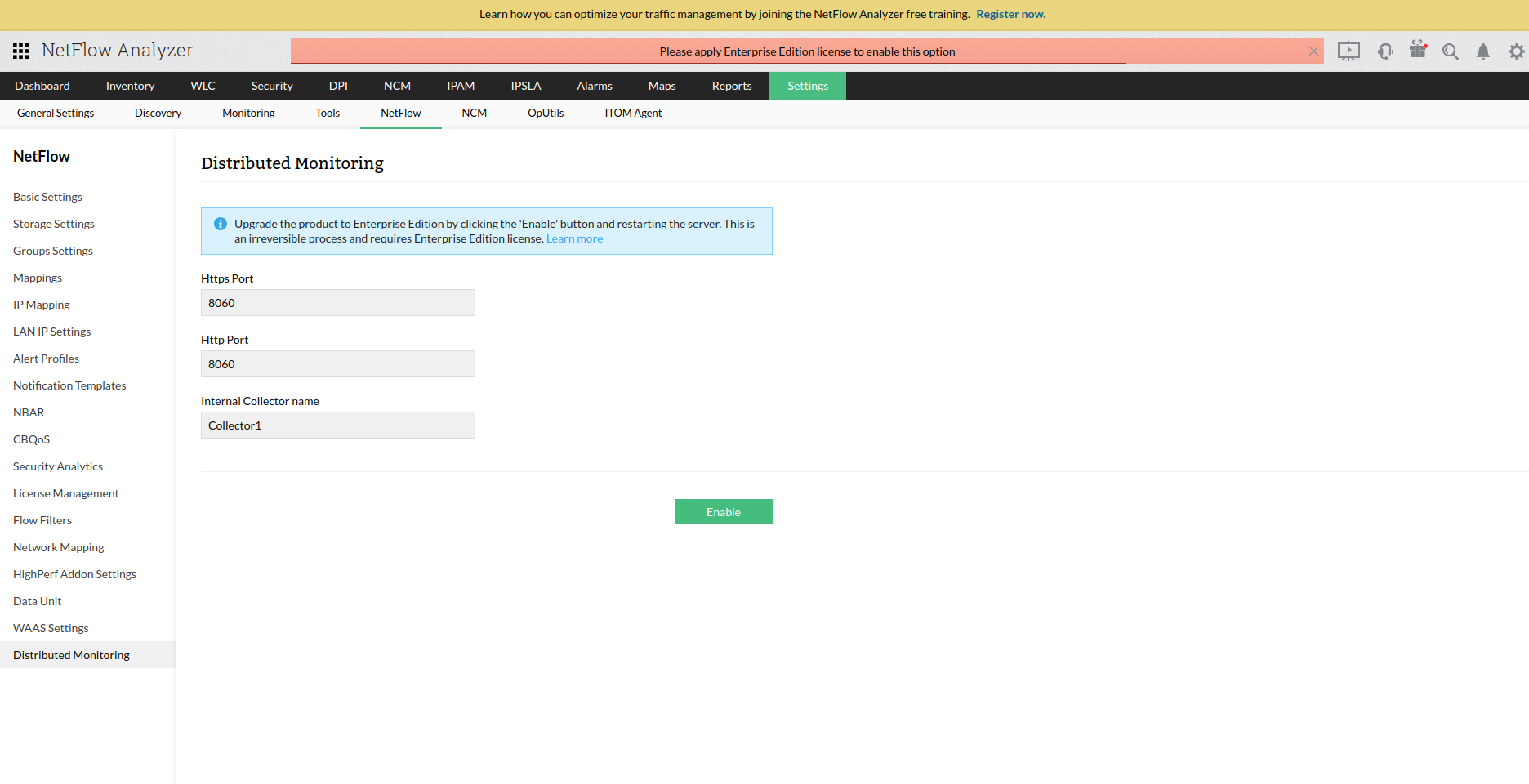Focus the Https Port field
Screen dimensions: 1529x784
pos(338,303)
